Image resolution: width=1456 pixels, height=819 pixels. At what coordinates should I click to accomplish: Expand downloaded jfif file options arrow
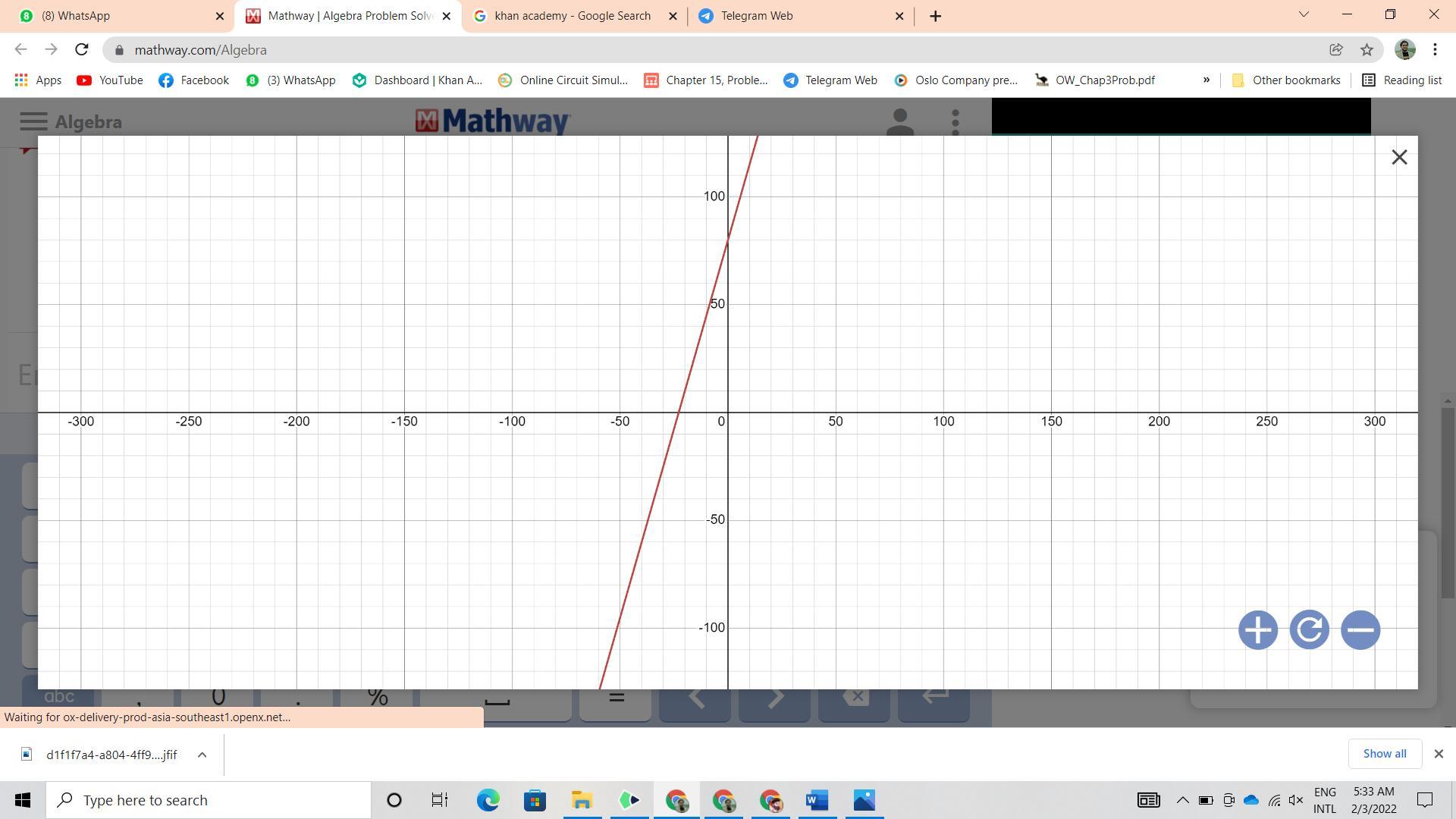point(202,755)
